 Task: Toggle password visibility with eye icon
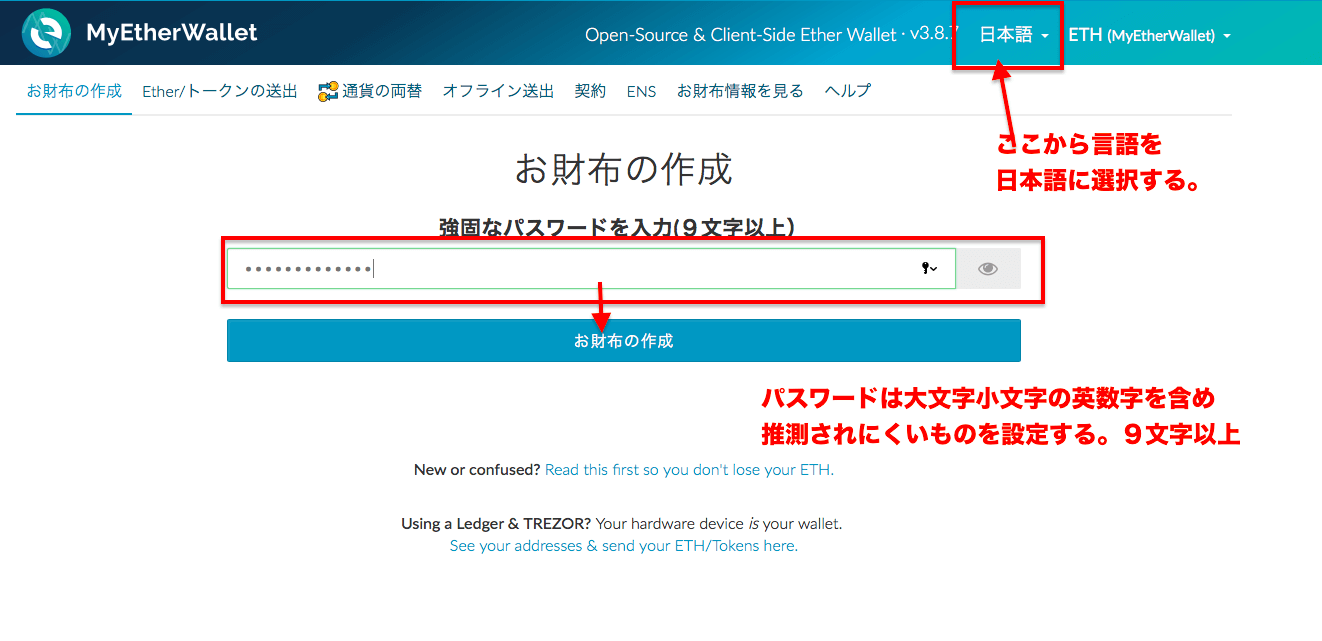pos(988,269)
